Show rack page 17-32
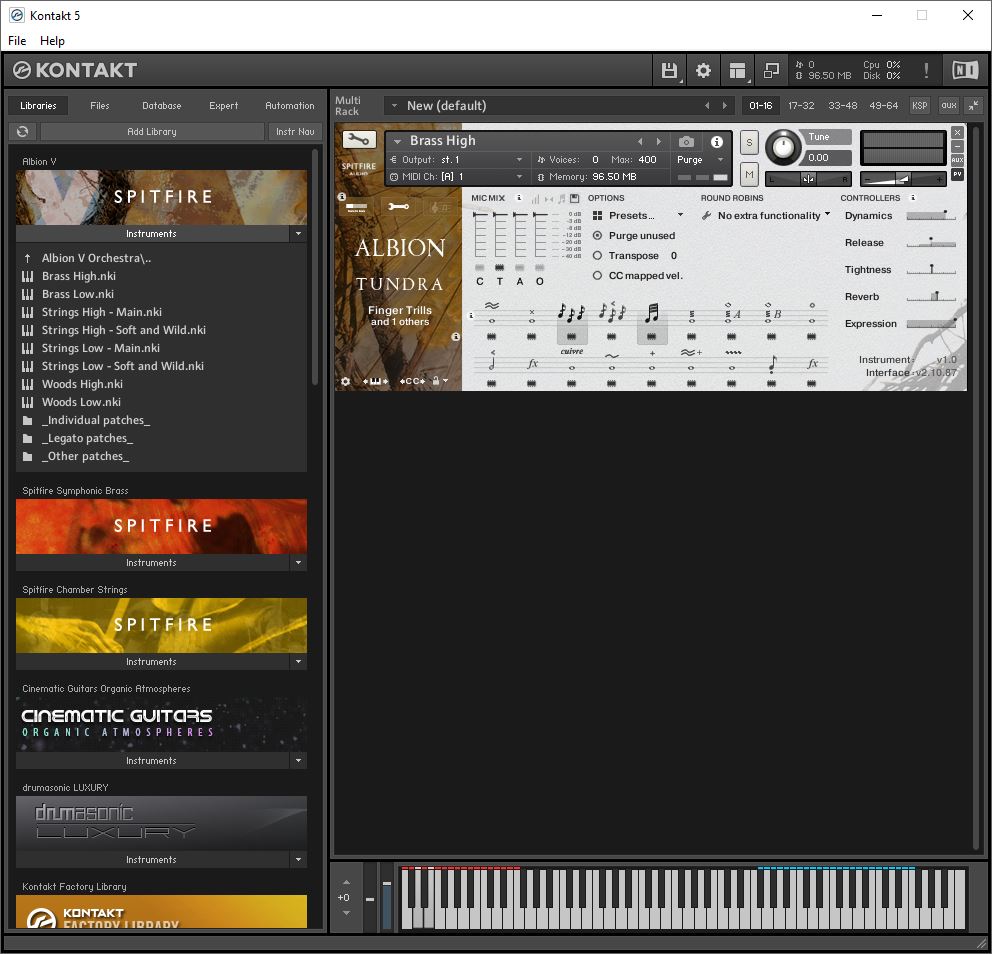The height and width of the screenshot is (954, 992). pos(801,106)
